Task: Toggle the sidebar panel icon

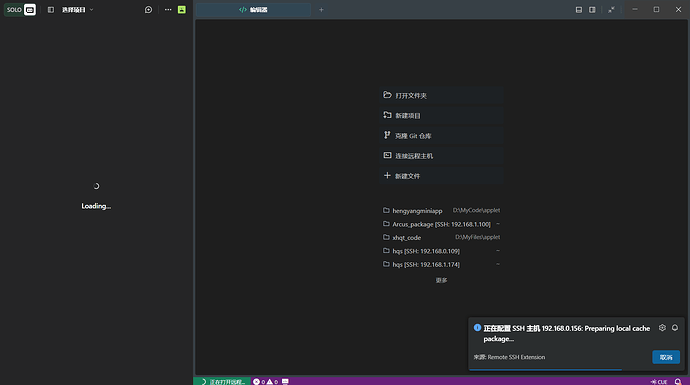Action: point(51,10)
